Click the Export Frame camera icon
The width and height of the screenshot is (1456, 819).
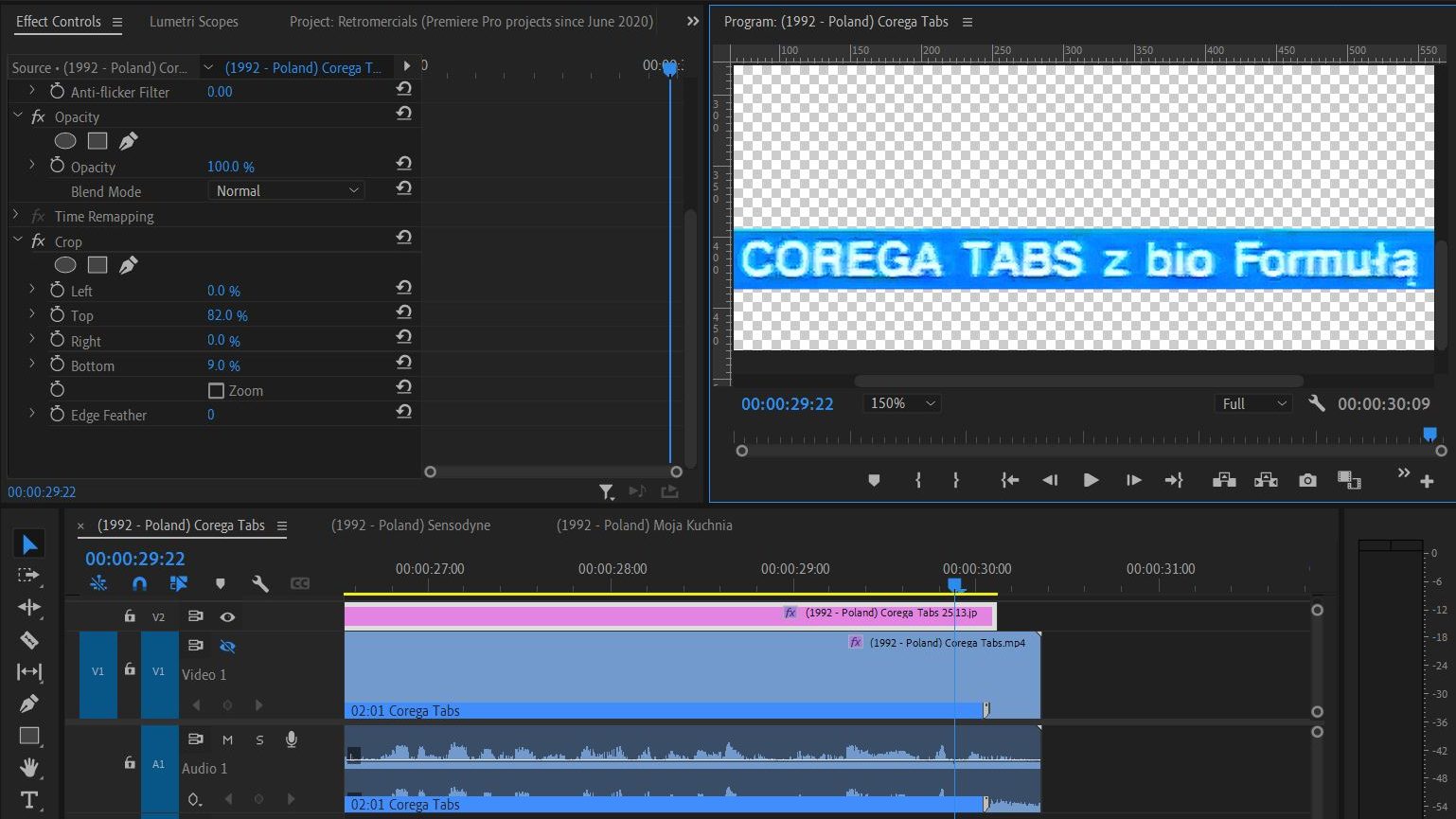click(x=1307, y=481)
